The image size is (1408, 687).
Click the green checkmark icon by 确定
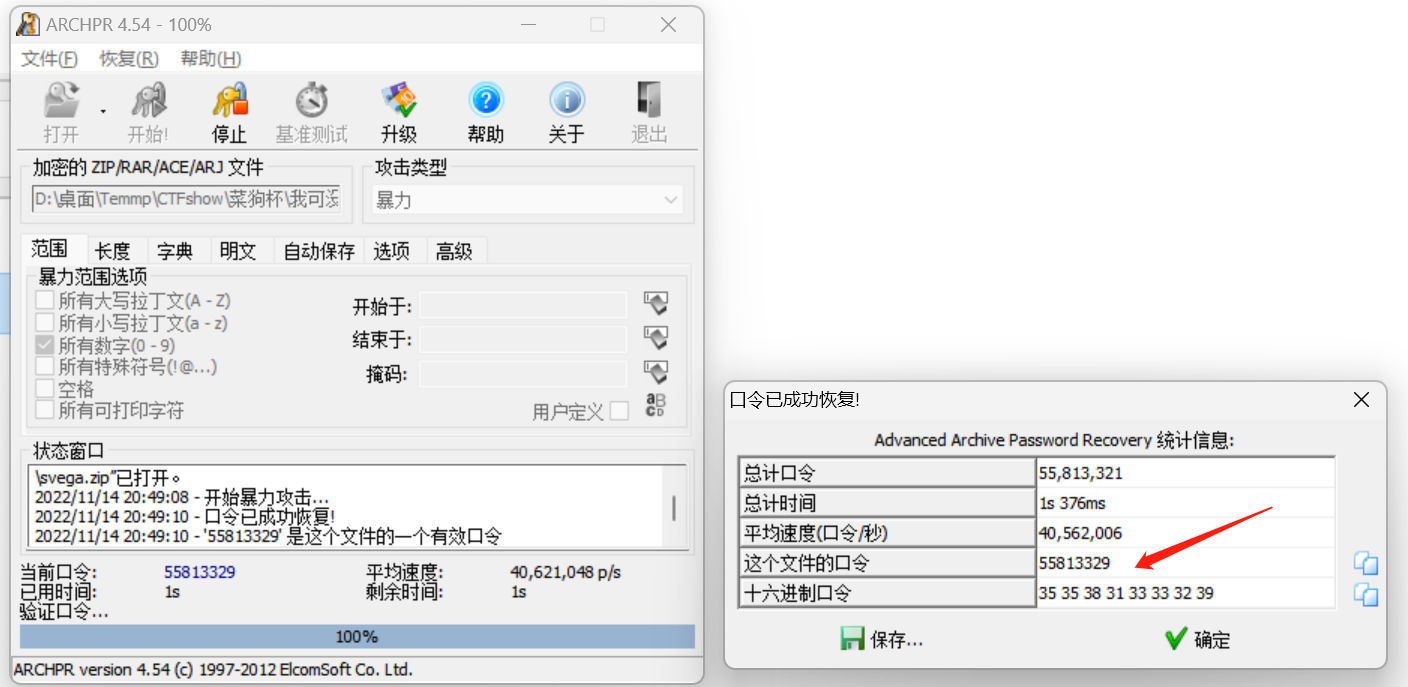pos(1176,639)
